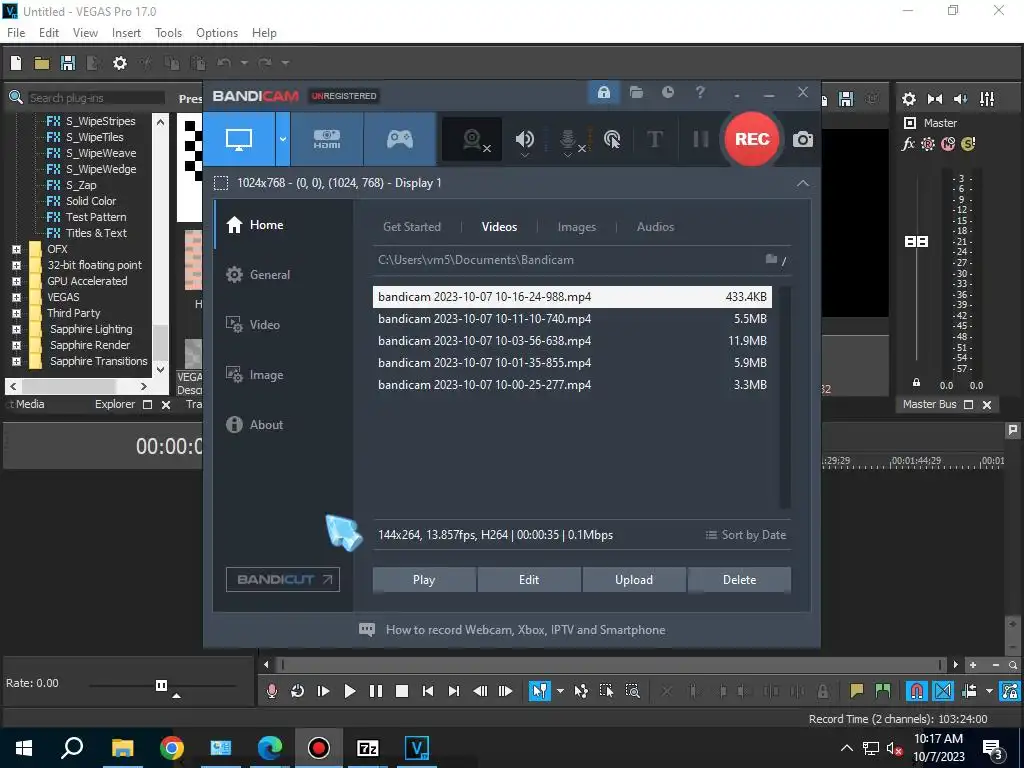Open File menu in VEGAS Pro
Screen dimensions: 1024x768
16,33
